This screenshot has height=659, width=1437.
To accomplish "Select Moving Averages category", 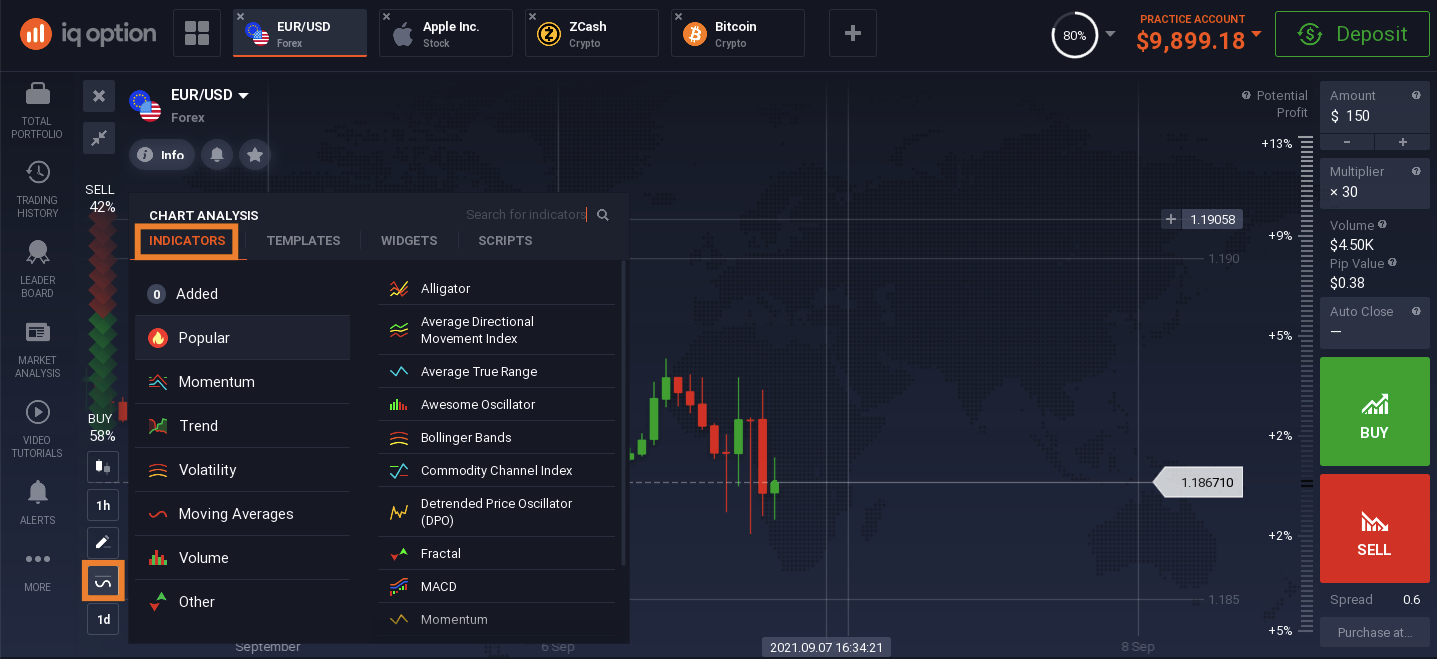I will click(243, 514).
